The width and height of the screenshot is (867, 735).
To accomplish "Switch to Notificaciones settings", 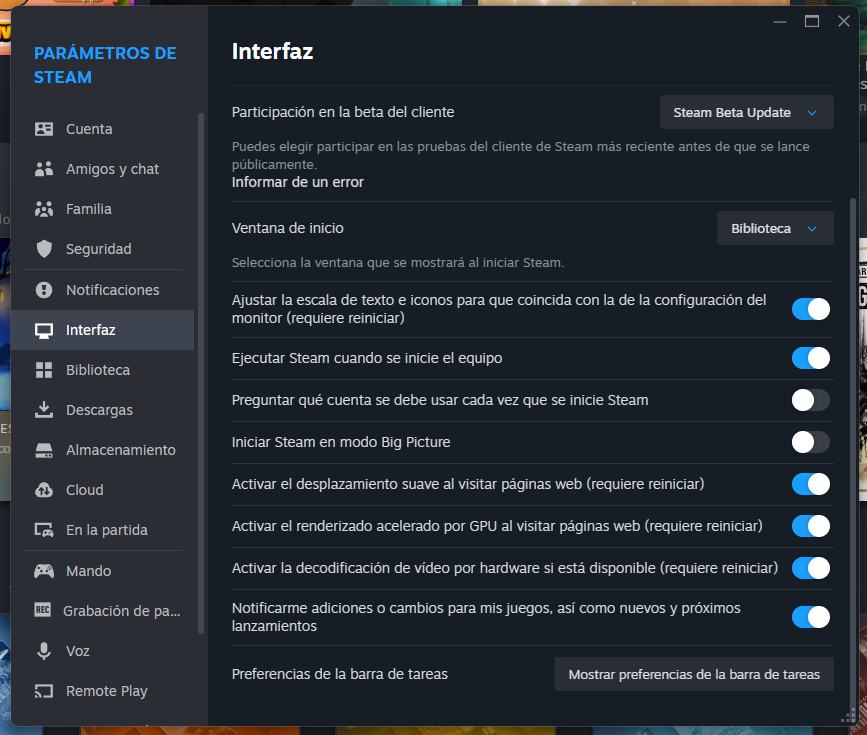I will pyautogui.click(x=112, y=290).
